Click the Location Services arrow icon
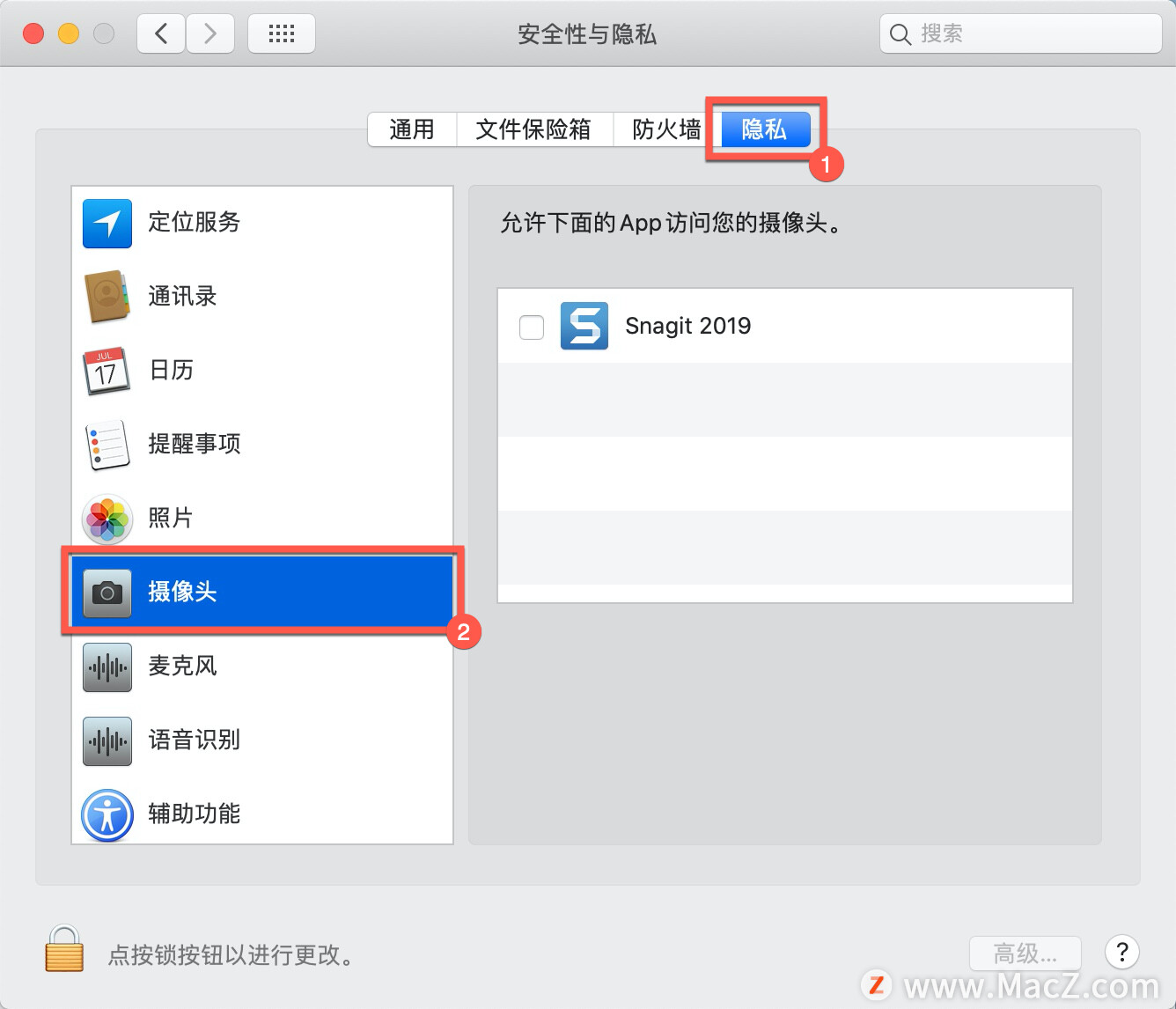Viewport: 1176px width, 1009px height. (x=107, y=224)
